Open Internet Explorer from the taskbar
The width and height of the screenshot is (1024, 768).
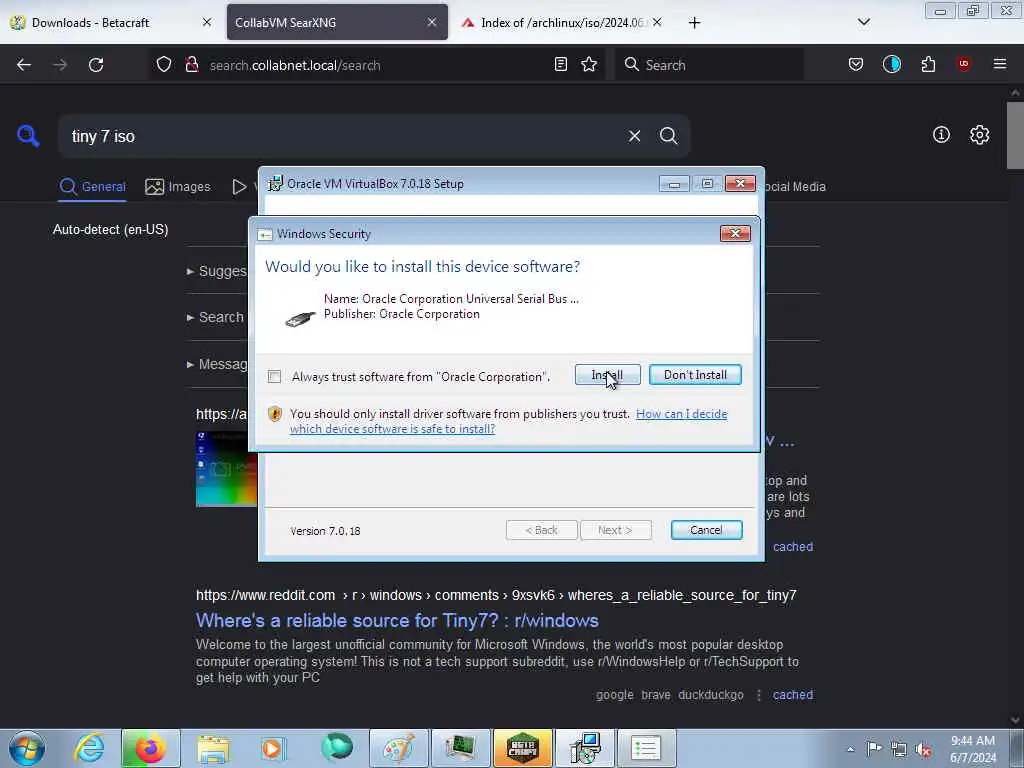click(x=89, y=748)
